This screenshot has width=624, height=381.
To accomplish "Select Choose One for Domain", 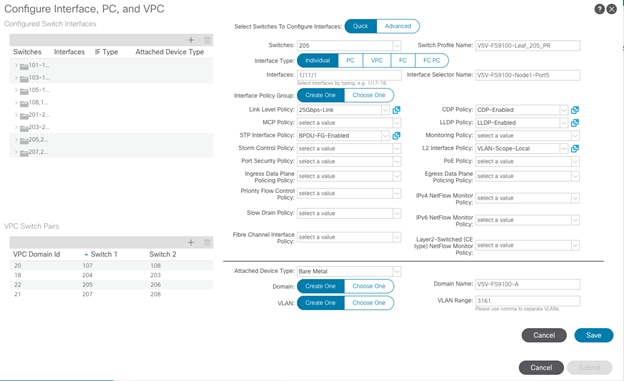I will pyautogui.click(x=369, y=286).
